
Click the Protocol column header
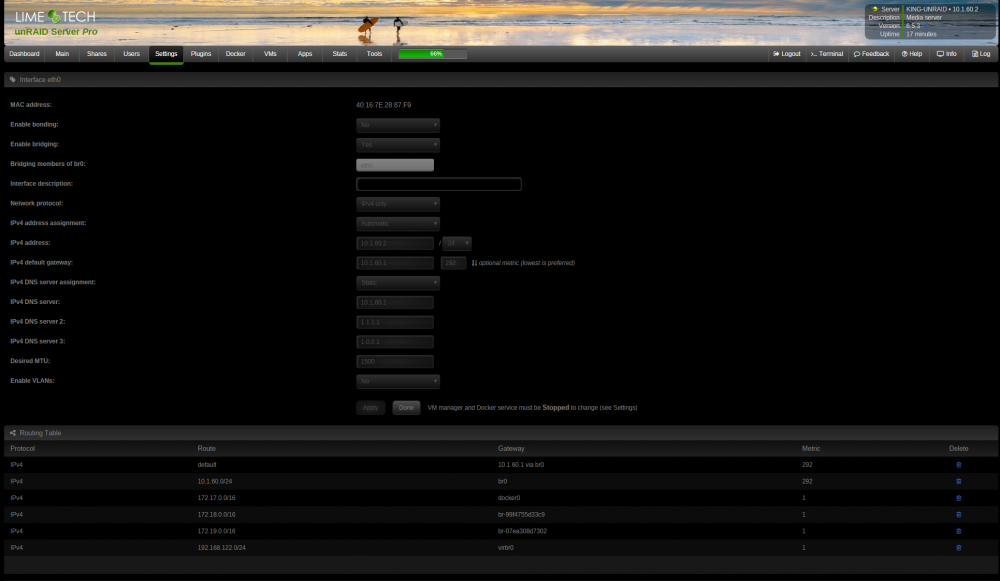tap(22, 449)
